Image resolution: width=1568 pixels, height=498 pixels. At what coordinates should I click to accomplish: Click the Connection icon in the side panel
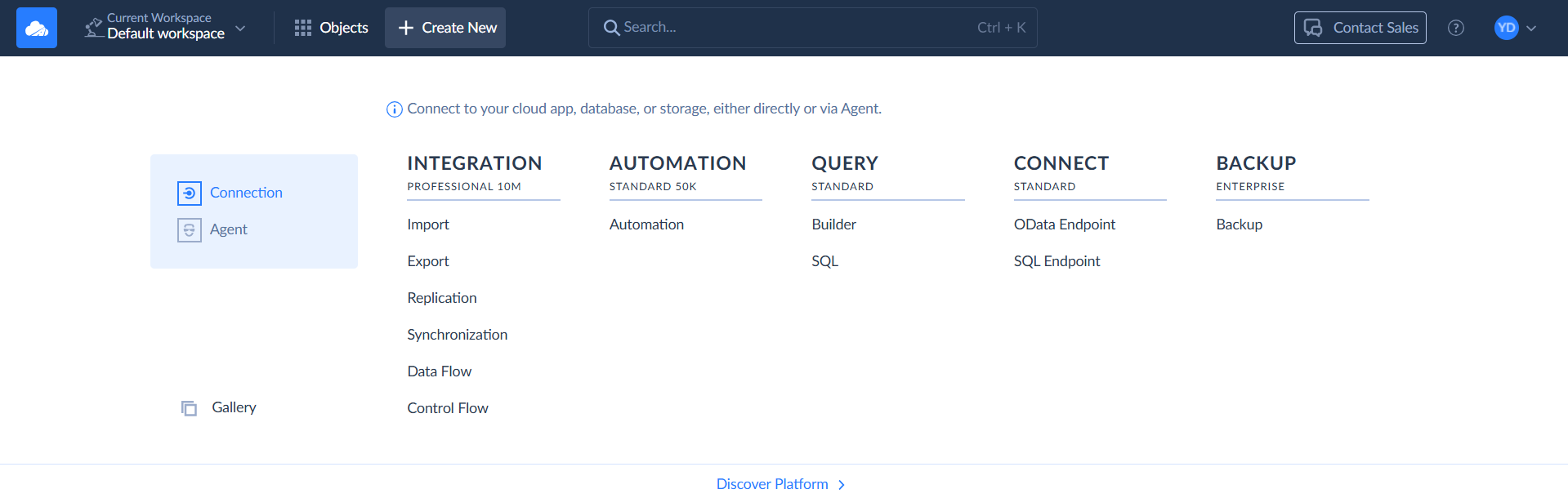pos(189,193)
